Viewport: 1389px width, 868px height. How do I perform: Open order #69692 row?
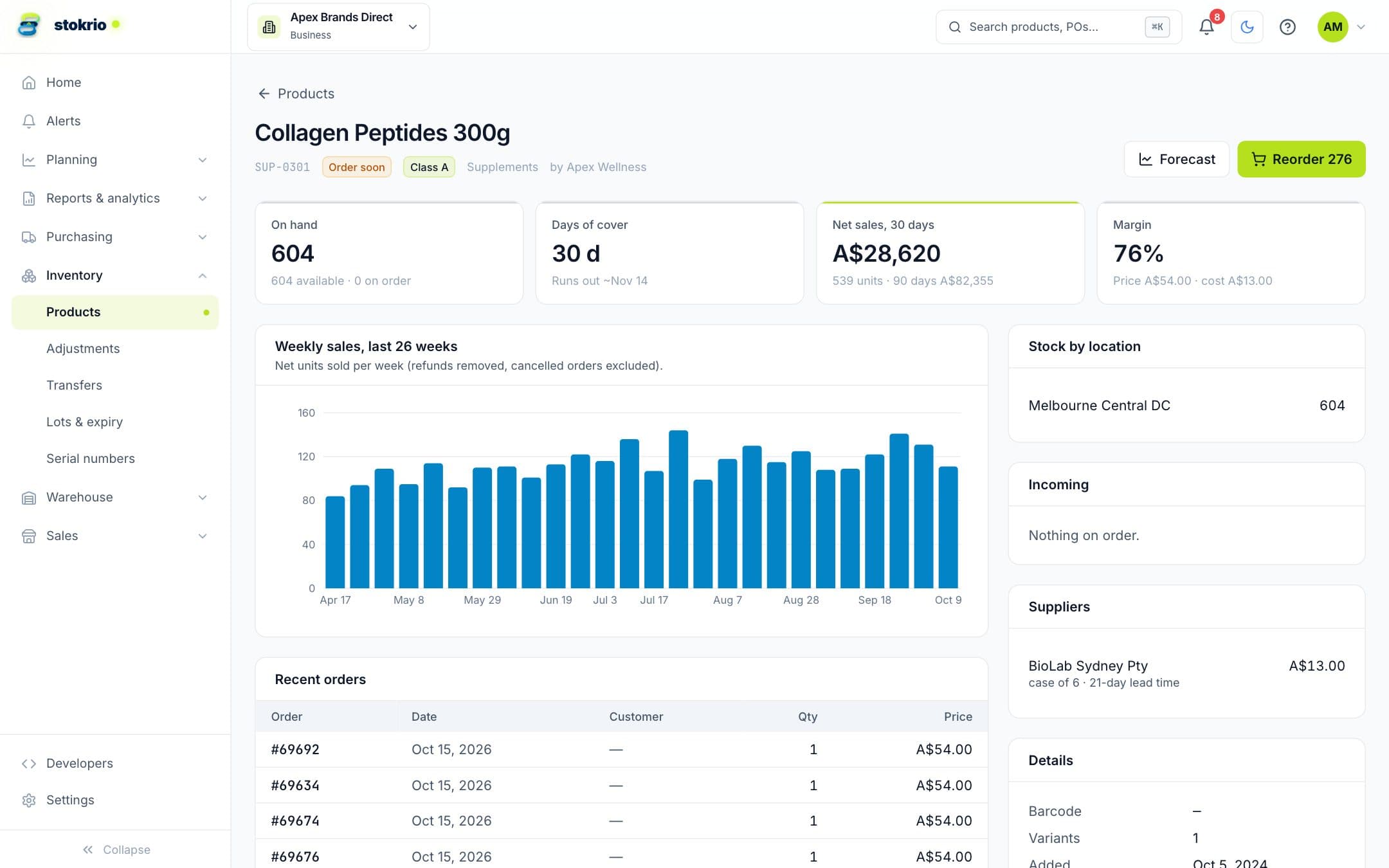pyautogui.click(x=621, y=749)
